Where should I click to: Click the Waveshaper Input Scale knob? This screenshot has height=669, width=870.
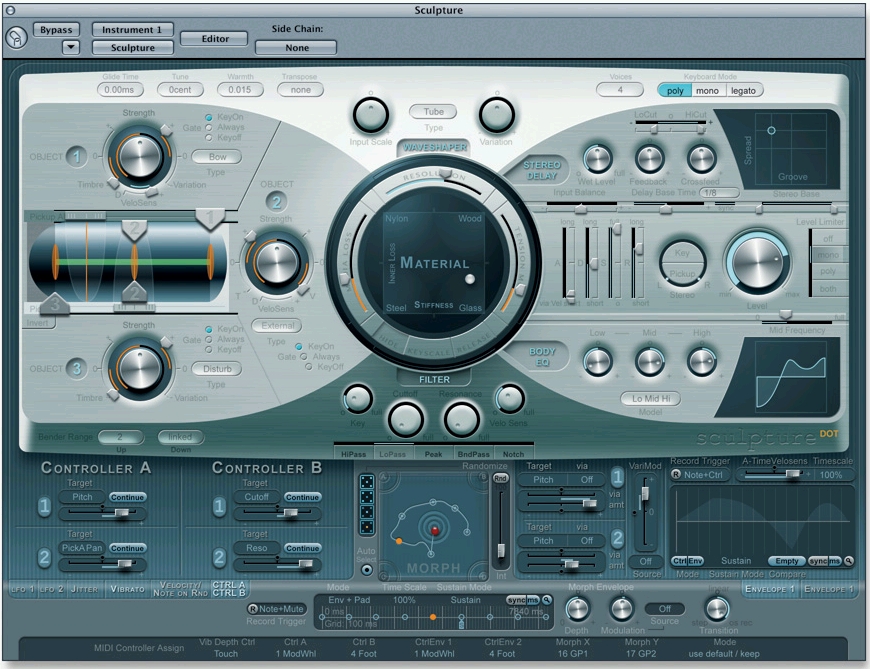pos(370,115)
